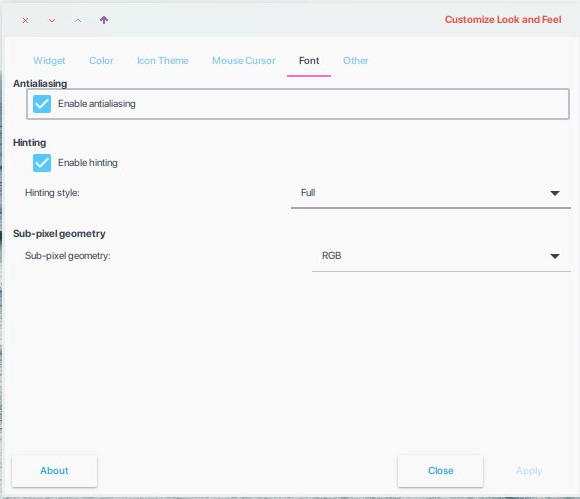The image size is (580, 499).
Task: Switch to the Color tab
Action: (x=101, y=61)
